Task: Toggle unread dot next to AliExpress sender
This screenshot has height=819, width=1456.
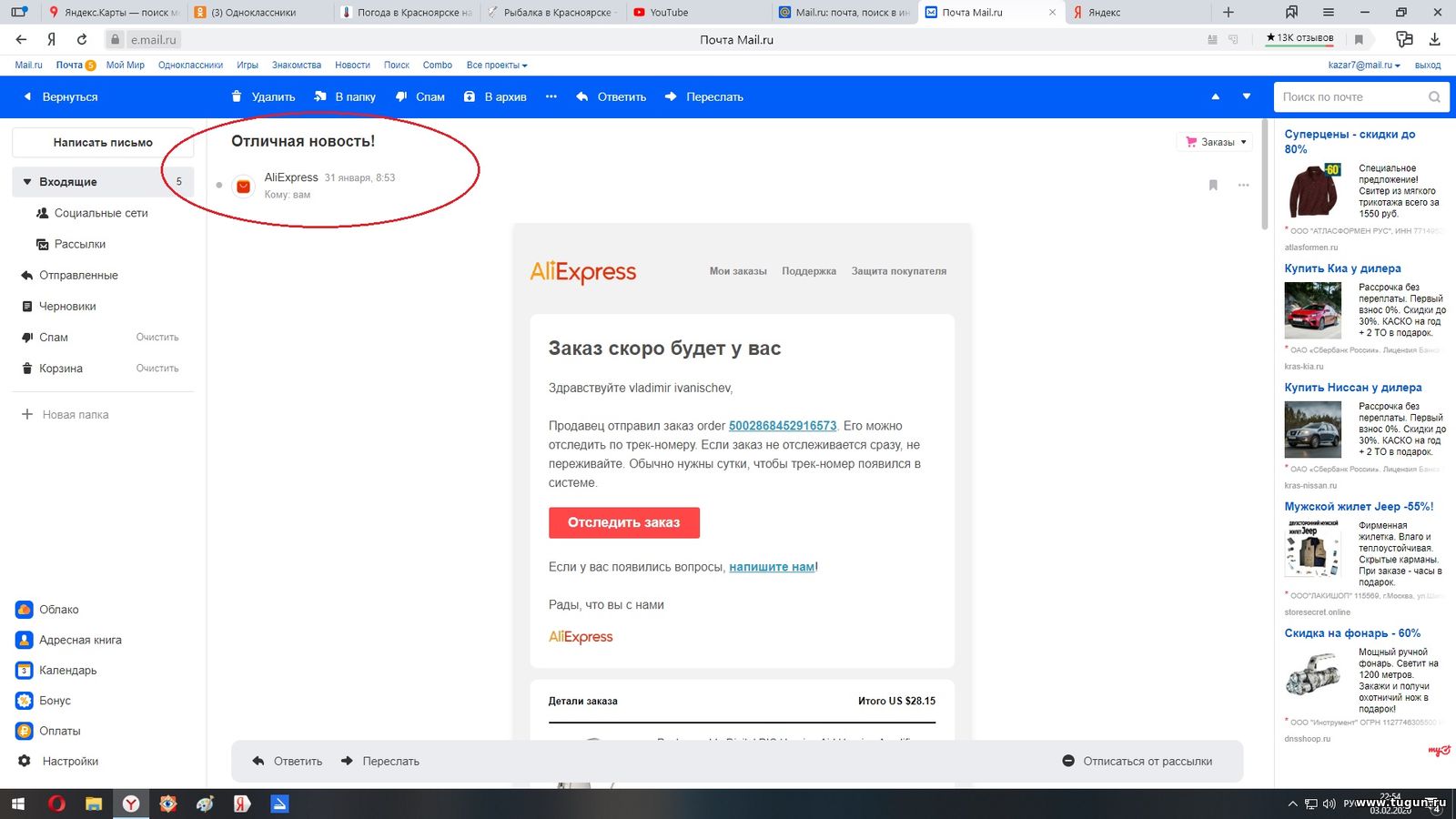Action: 219,186
